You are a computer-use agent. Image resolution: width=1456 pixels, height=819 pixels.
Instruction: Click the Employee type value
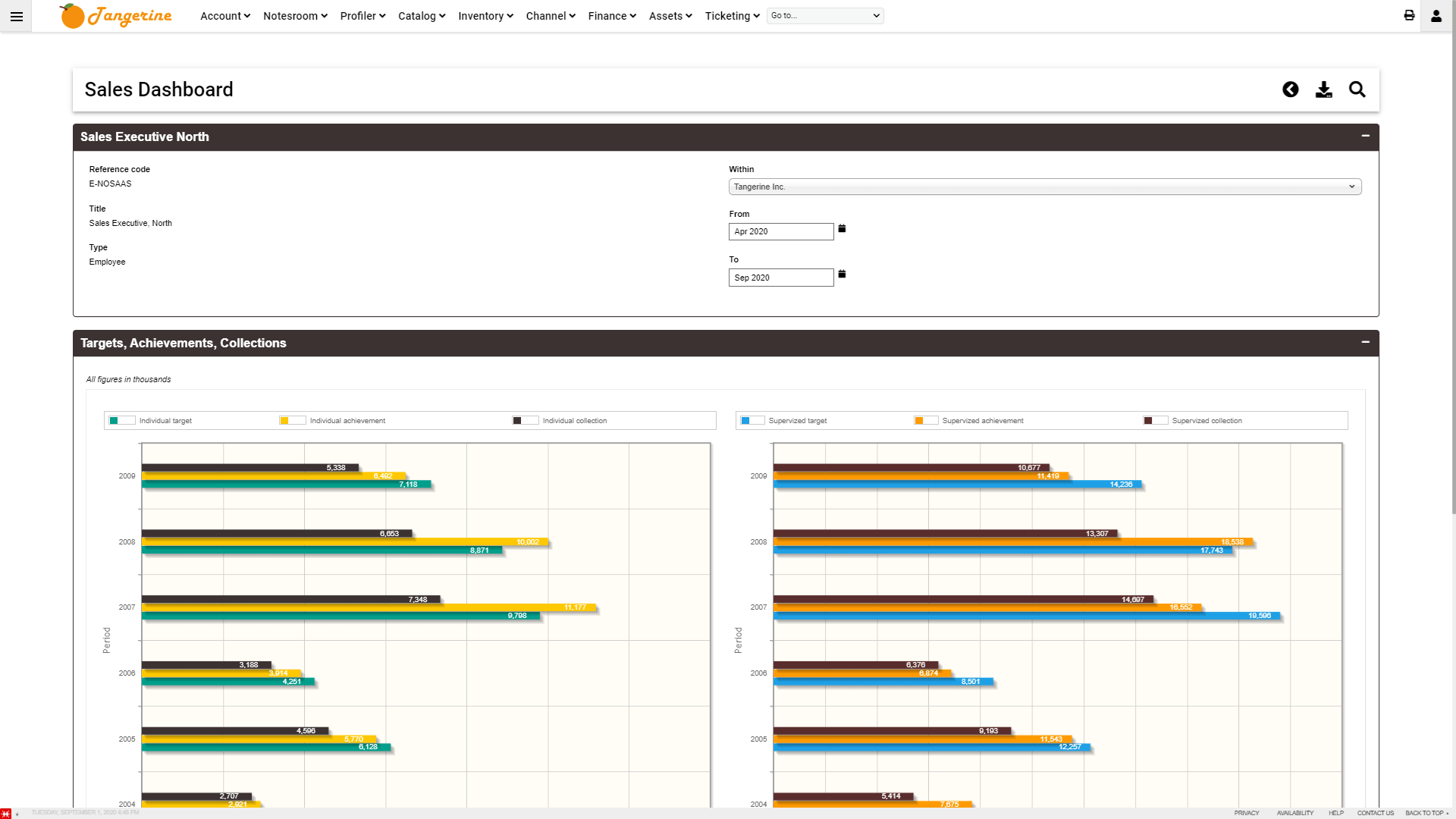[x=107, y=262]
